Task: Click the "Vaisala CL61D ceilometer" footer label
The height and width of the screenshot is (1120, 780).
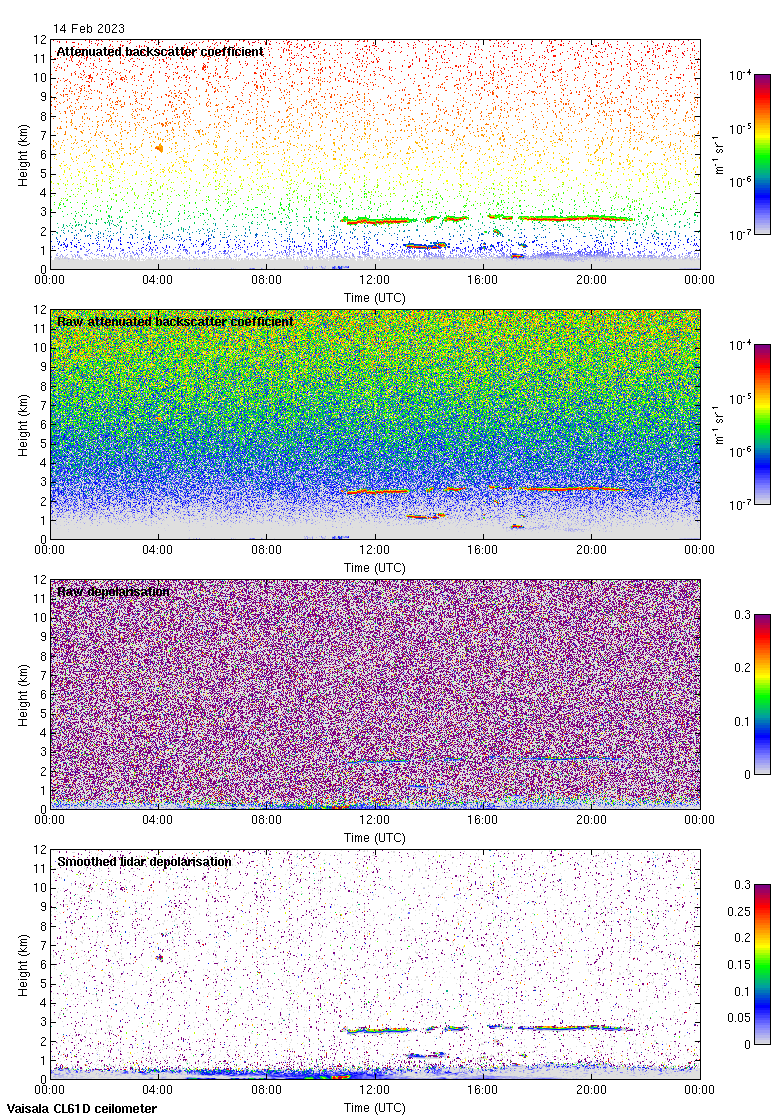Action: 79,1109
